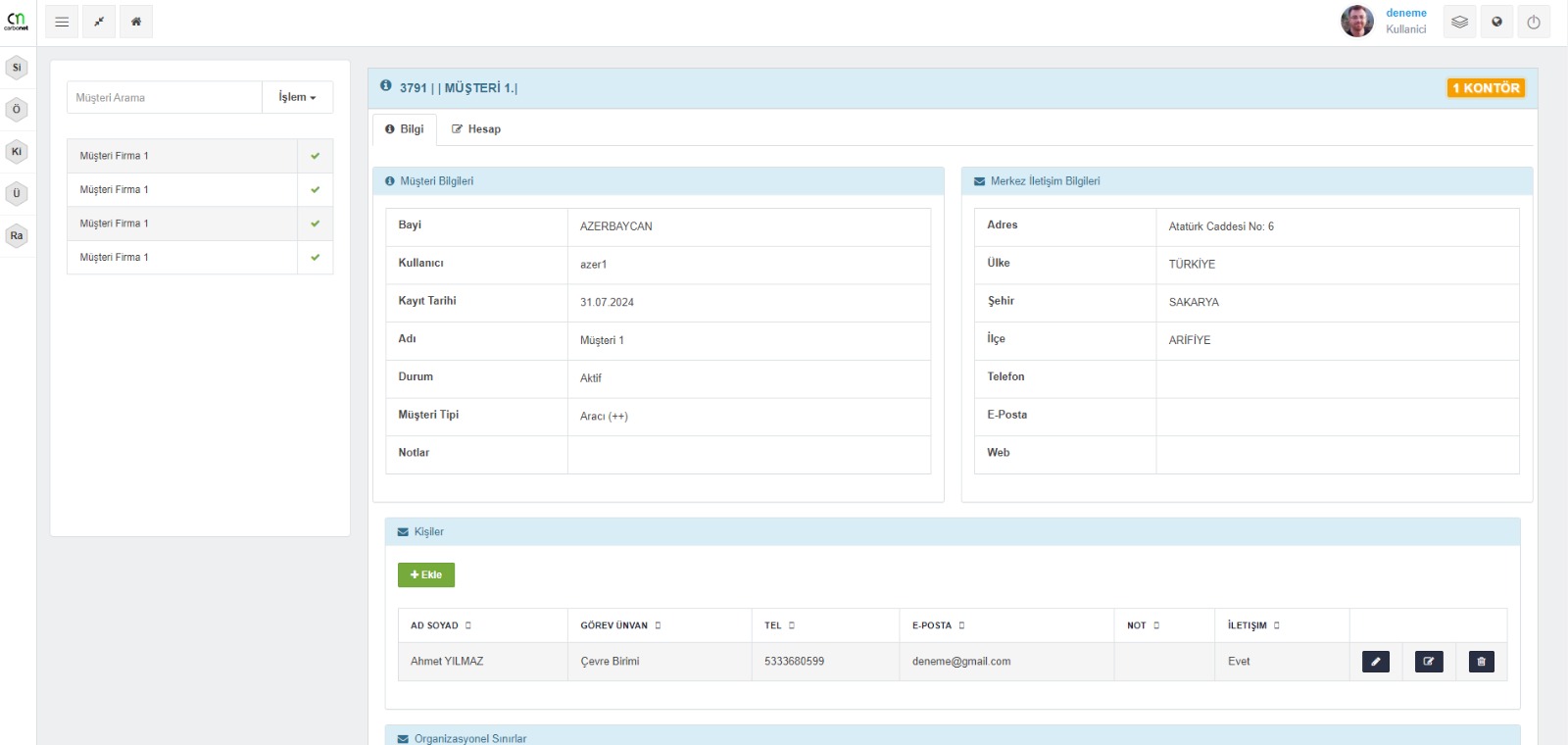Click the green Ekle button
This screenshot has height=745, width=1568.
click(x=426, y=574)
